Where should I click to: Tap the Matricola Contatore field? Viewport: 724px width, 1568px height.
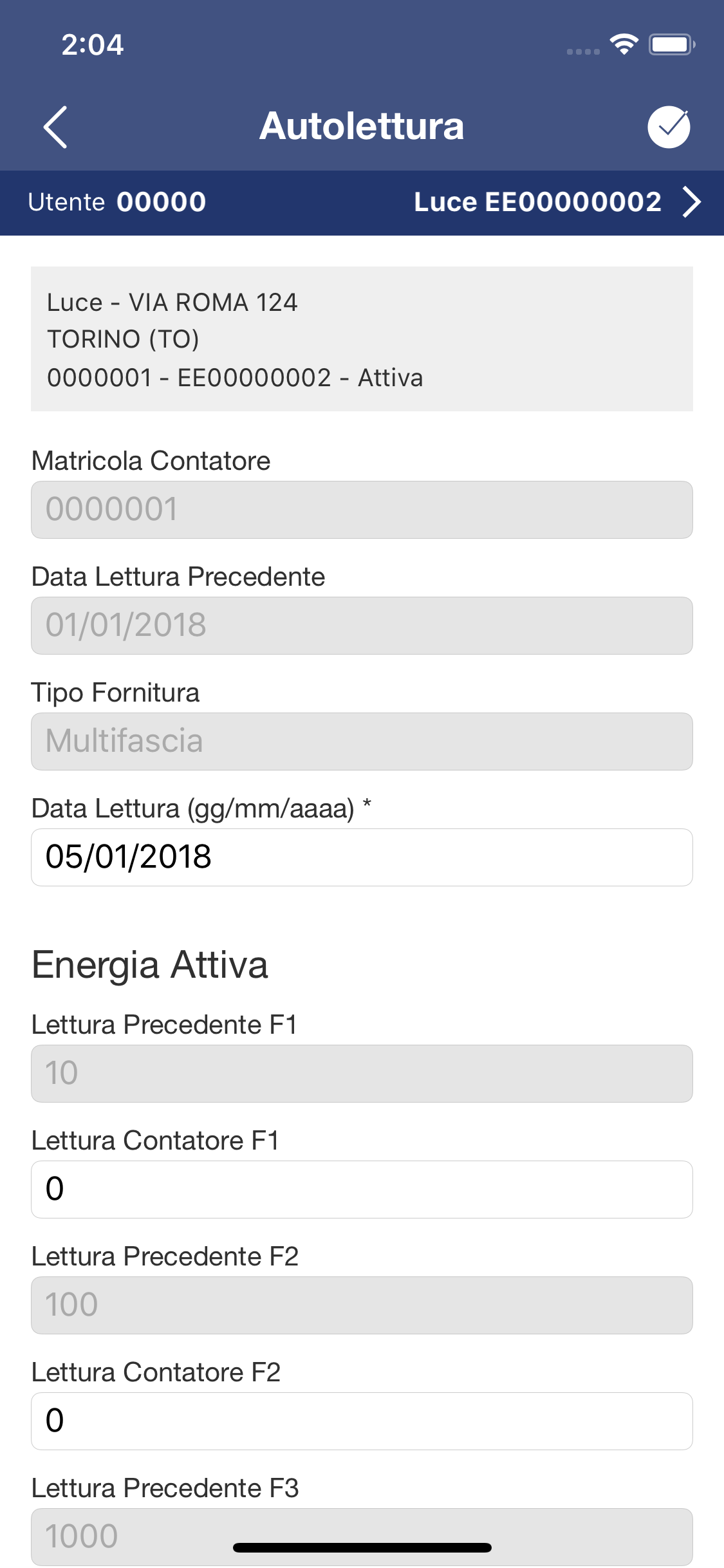[362, 510]
